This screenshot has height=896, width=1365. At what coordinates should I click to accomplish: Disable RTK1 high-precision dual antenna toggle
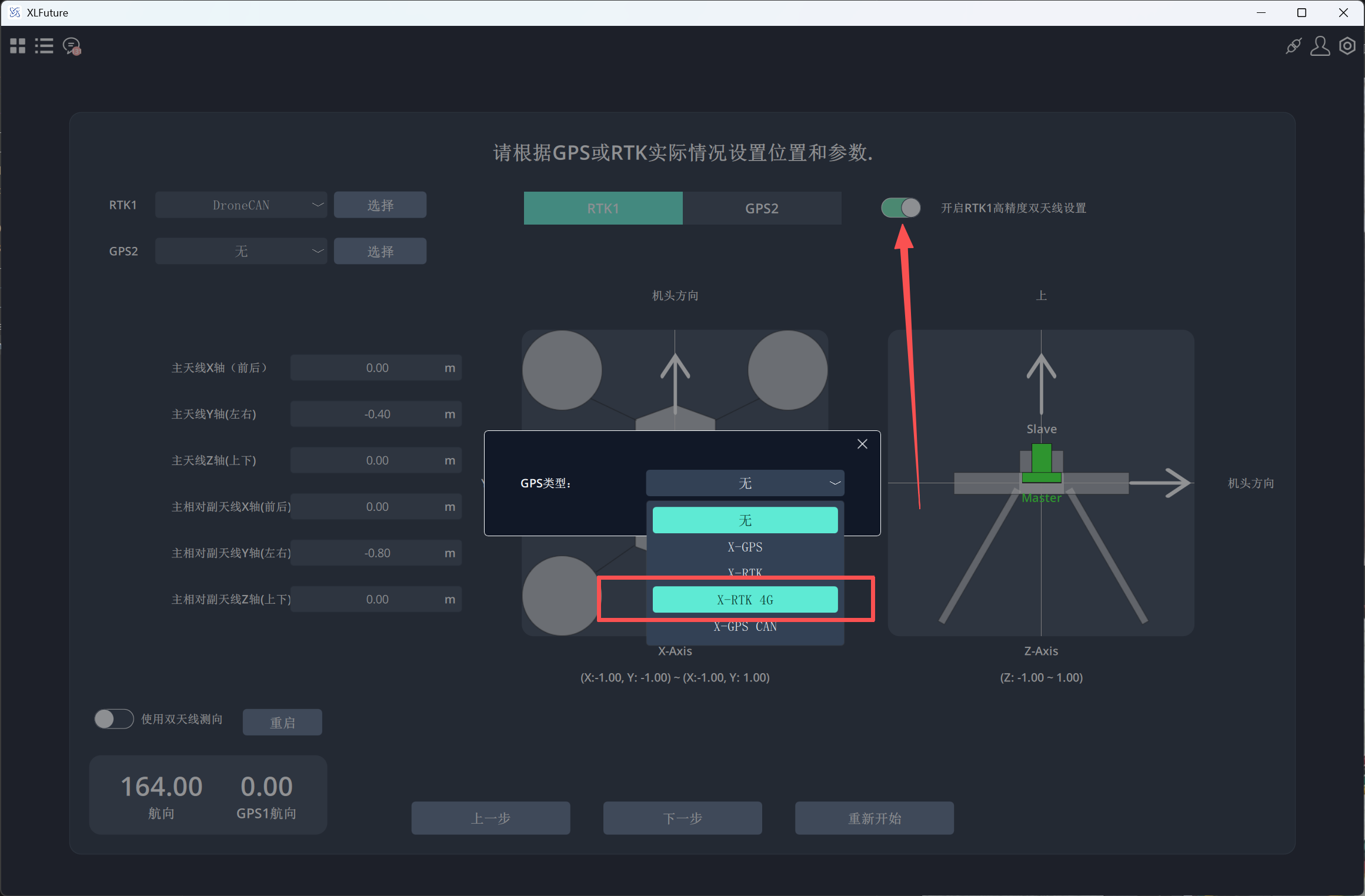[900, 208]
